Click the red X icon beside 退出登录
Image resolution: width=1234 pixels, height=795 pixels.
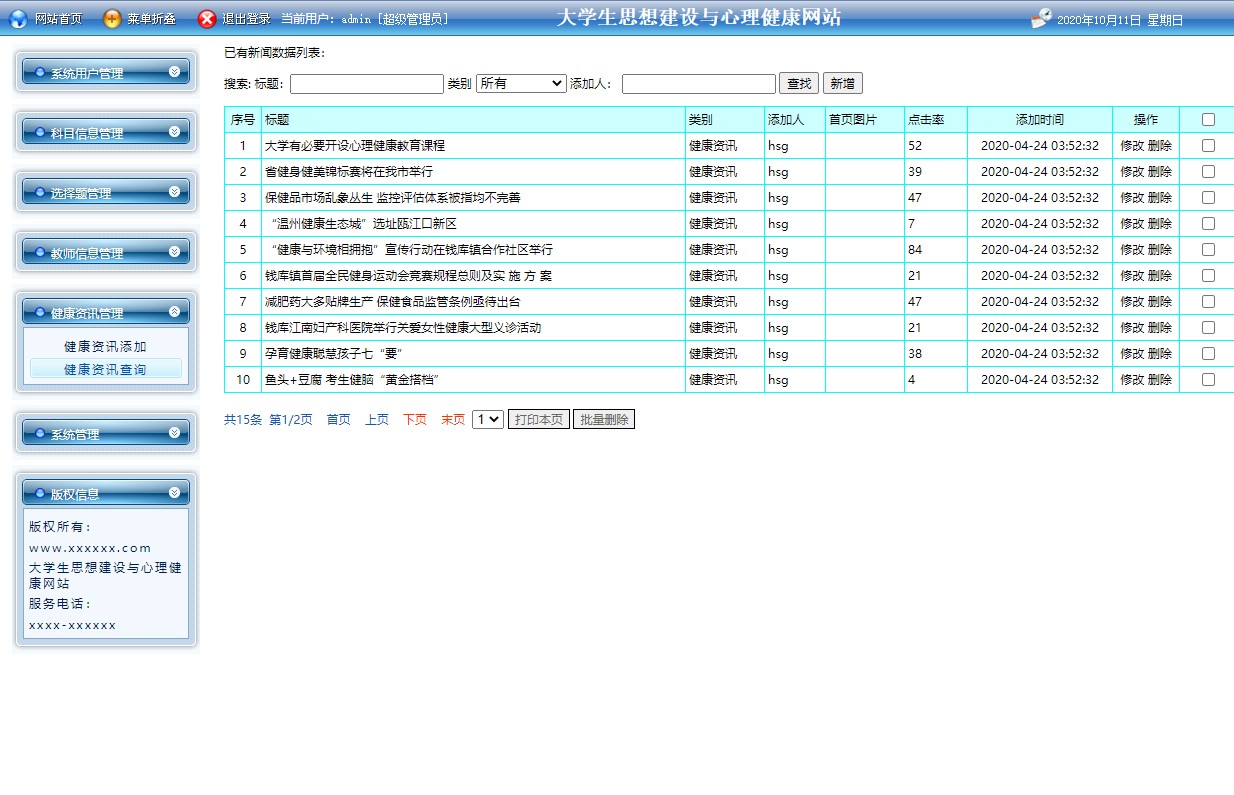(x=207, y=19)
